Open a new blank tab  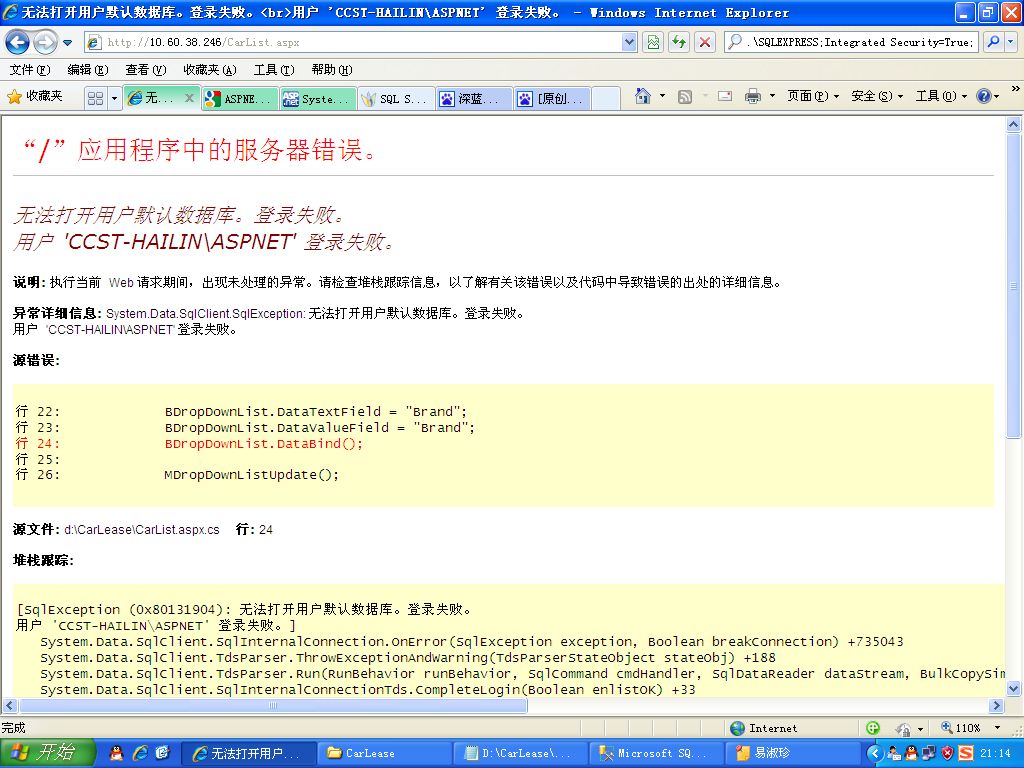point(606,99)
